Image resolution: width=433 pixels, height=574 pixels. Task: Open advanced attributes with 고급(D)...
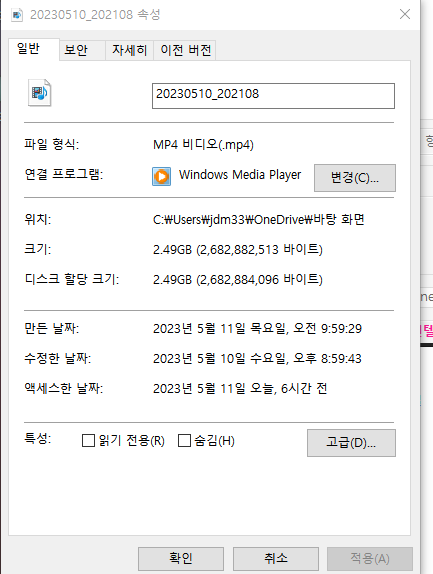pos(351,443)
